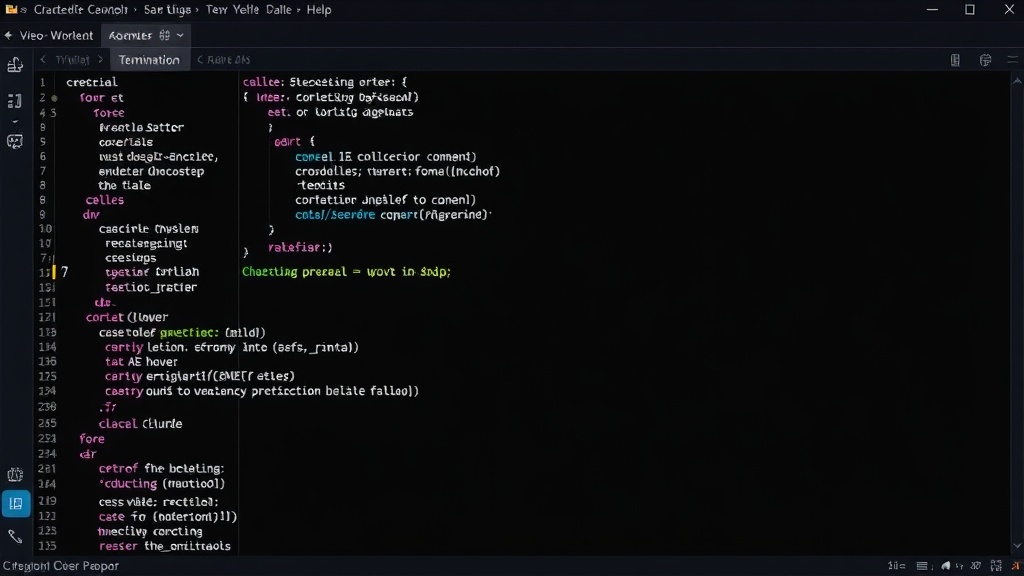Click the chat-face sidebar icon
Viewport: 1024px width, 576px height.
pyautogui.click(x=14, y=141)
